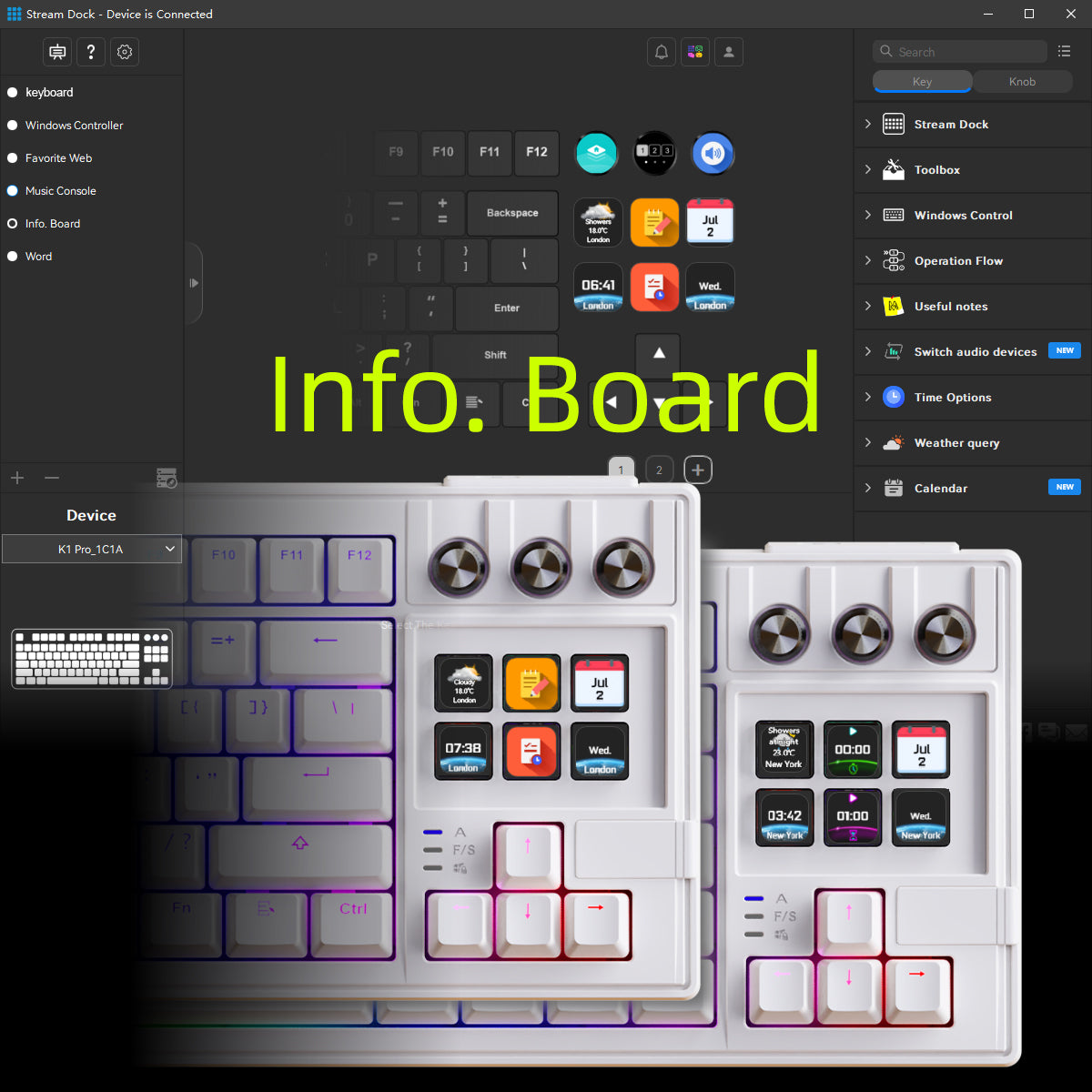
Task: Open the Stream Dock settings gear
Action: click(125, 52)
